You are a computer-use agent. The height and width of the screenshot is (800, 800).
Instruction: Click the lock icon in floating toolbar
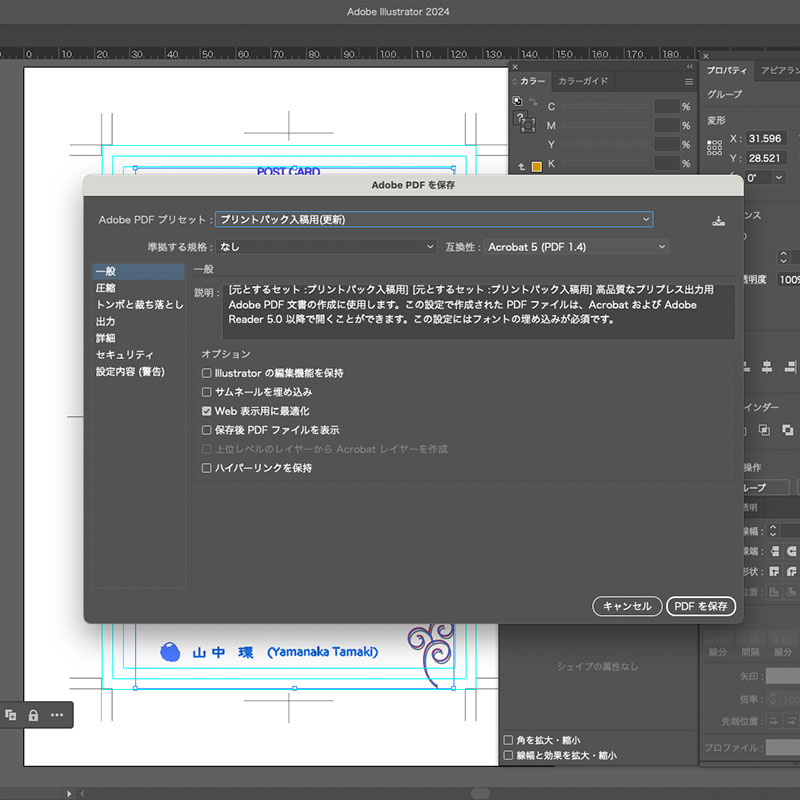pyautogui.click(x=33, y=715)
